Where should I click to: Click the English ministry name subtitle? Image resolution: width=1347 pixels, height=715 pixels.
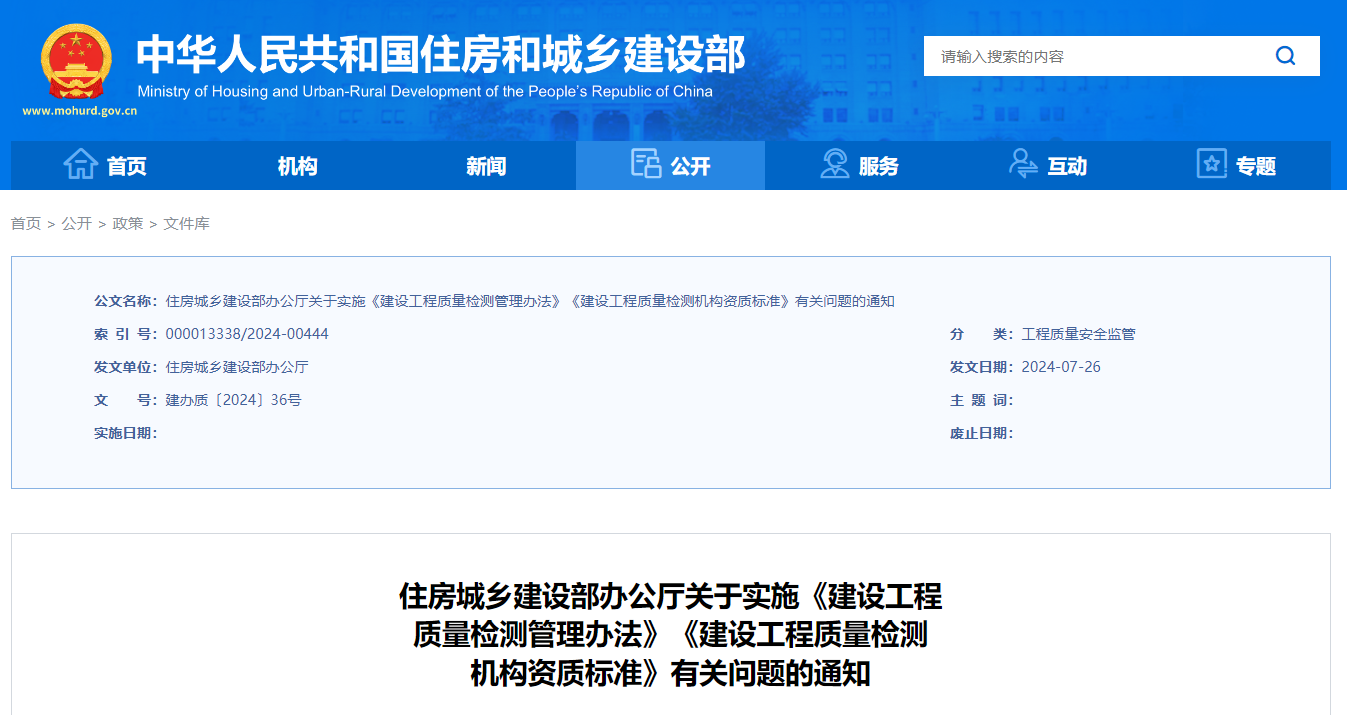(425, 91)
